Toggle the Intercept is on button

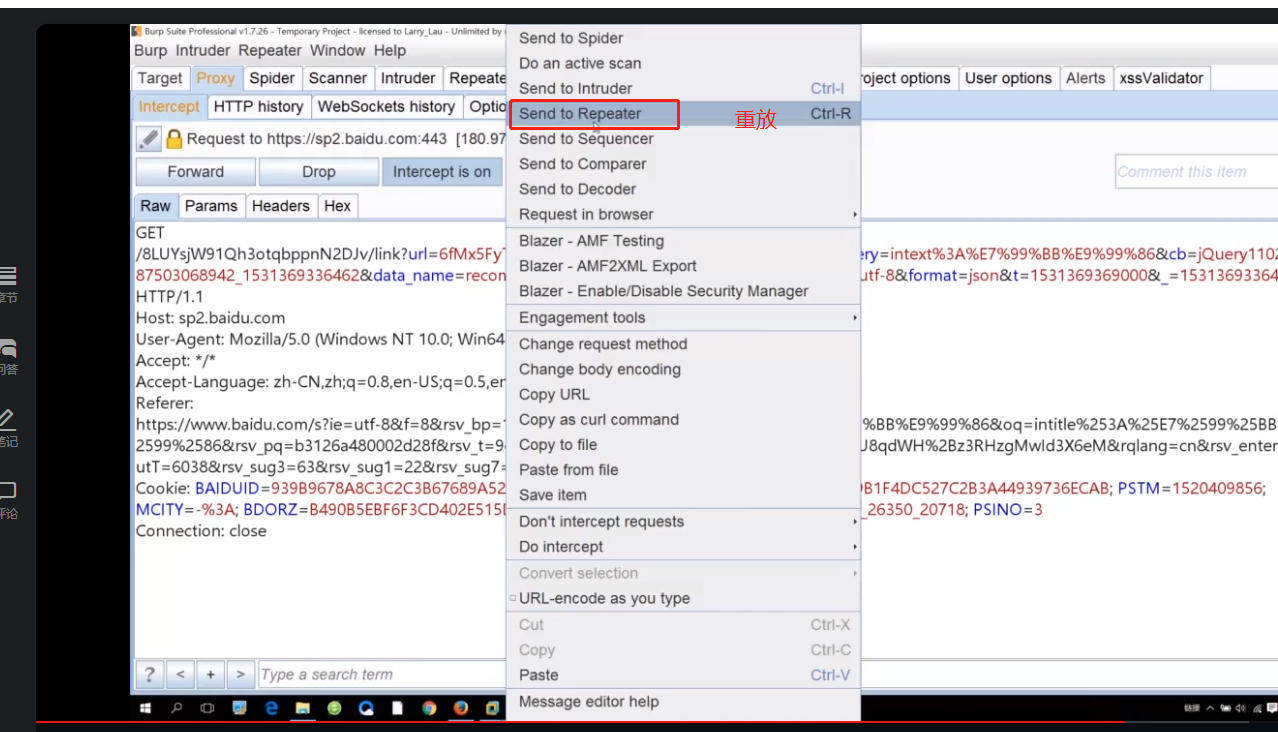point(442,172)
